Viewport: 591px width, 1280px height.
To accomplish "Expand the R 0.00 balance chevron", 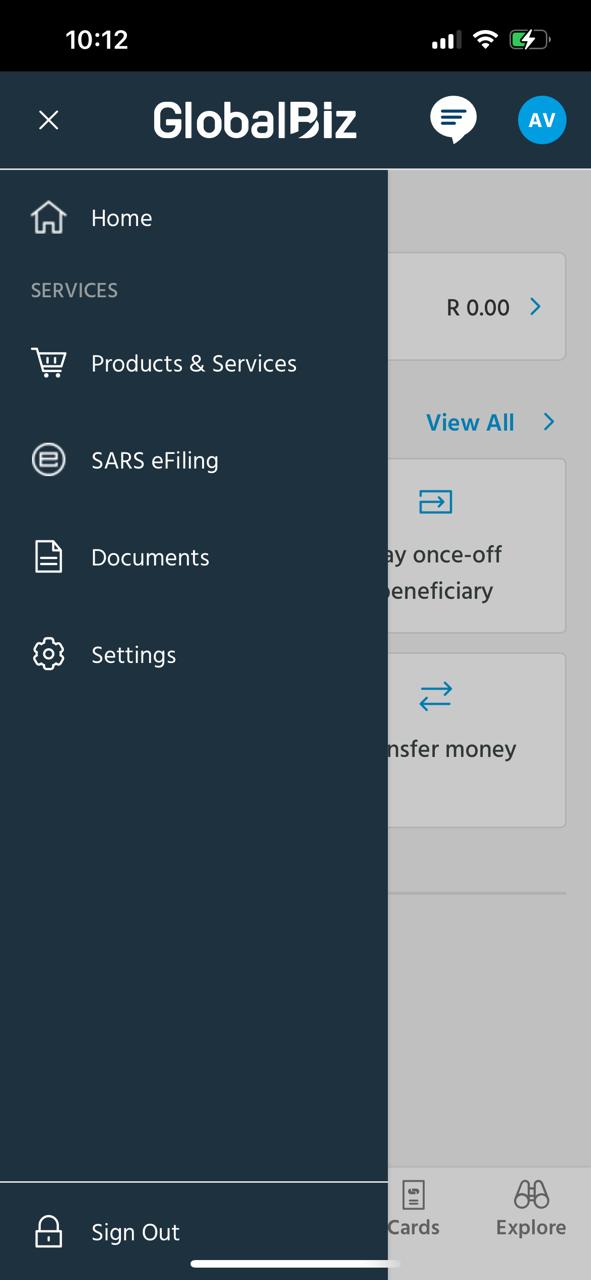I will click(x=535, y=306).
